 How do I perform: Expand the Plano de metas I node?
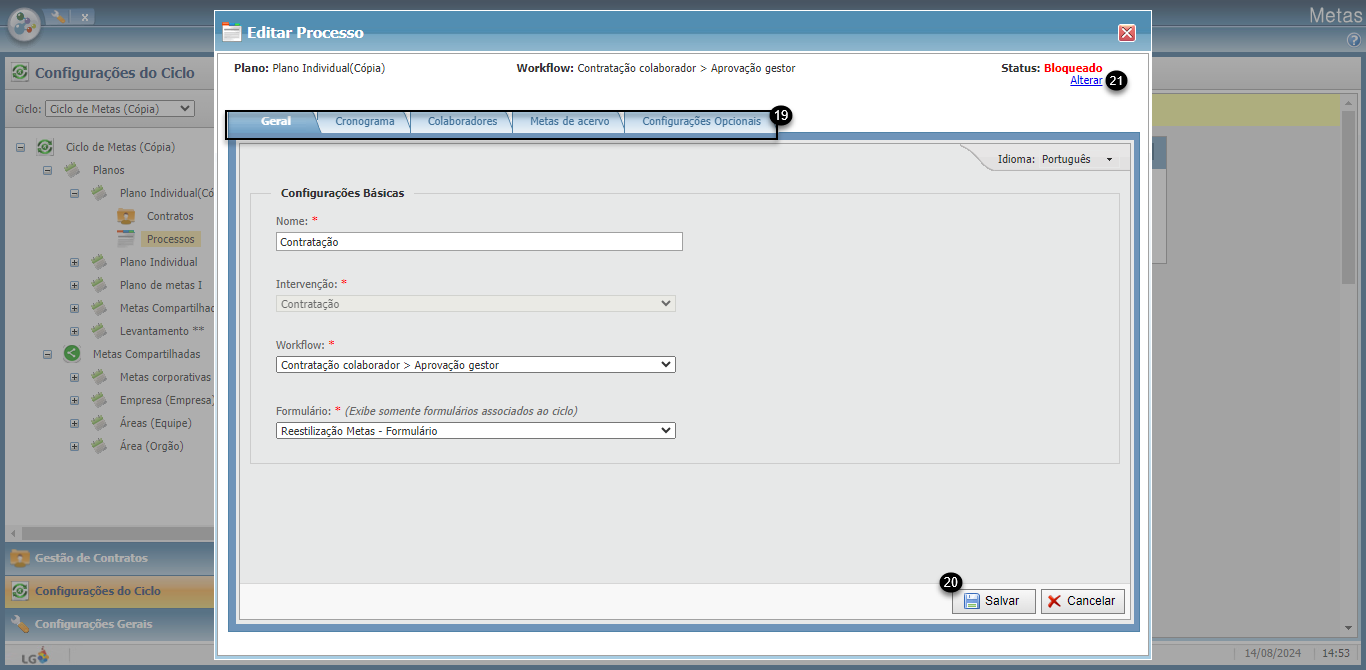[74, 285]
